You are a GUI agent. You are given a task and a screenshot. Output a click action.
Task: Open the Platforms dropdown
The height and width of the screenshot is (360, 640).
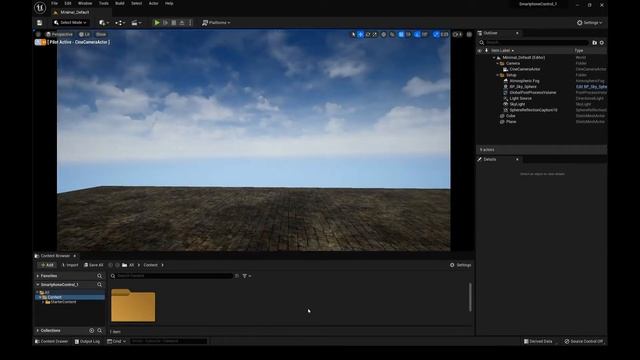[216, 23]
